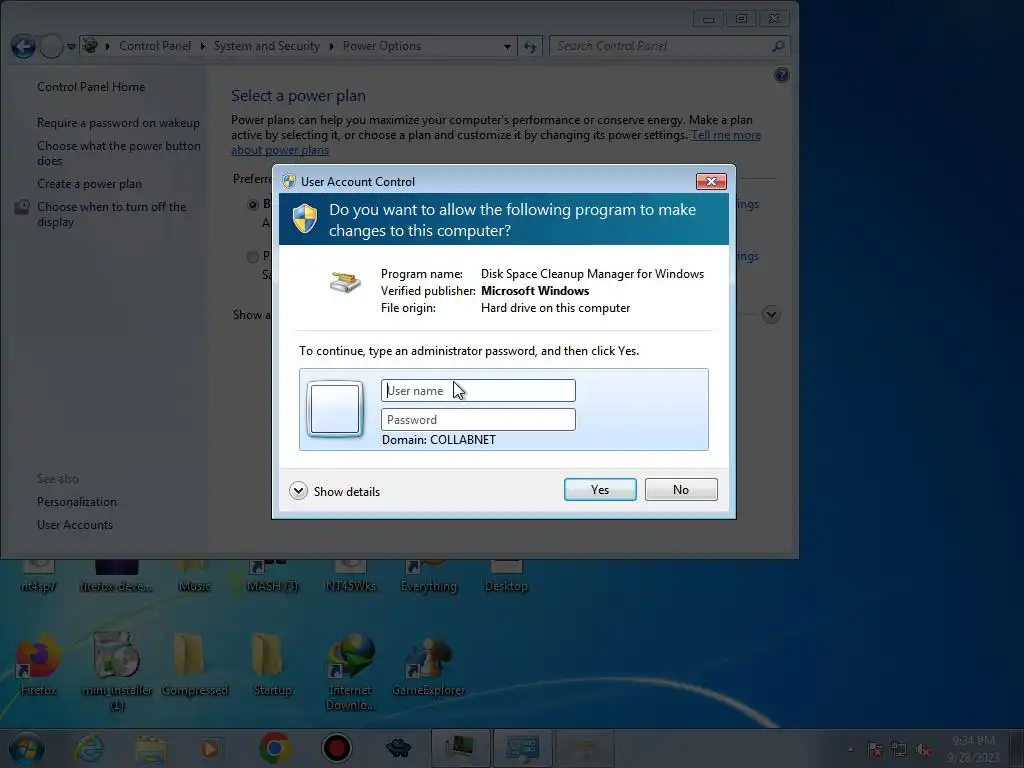Screen dimensions: 1024x768
Task: Click the Control Panel icon in the address bar
Action: (90, 46)
